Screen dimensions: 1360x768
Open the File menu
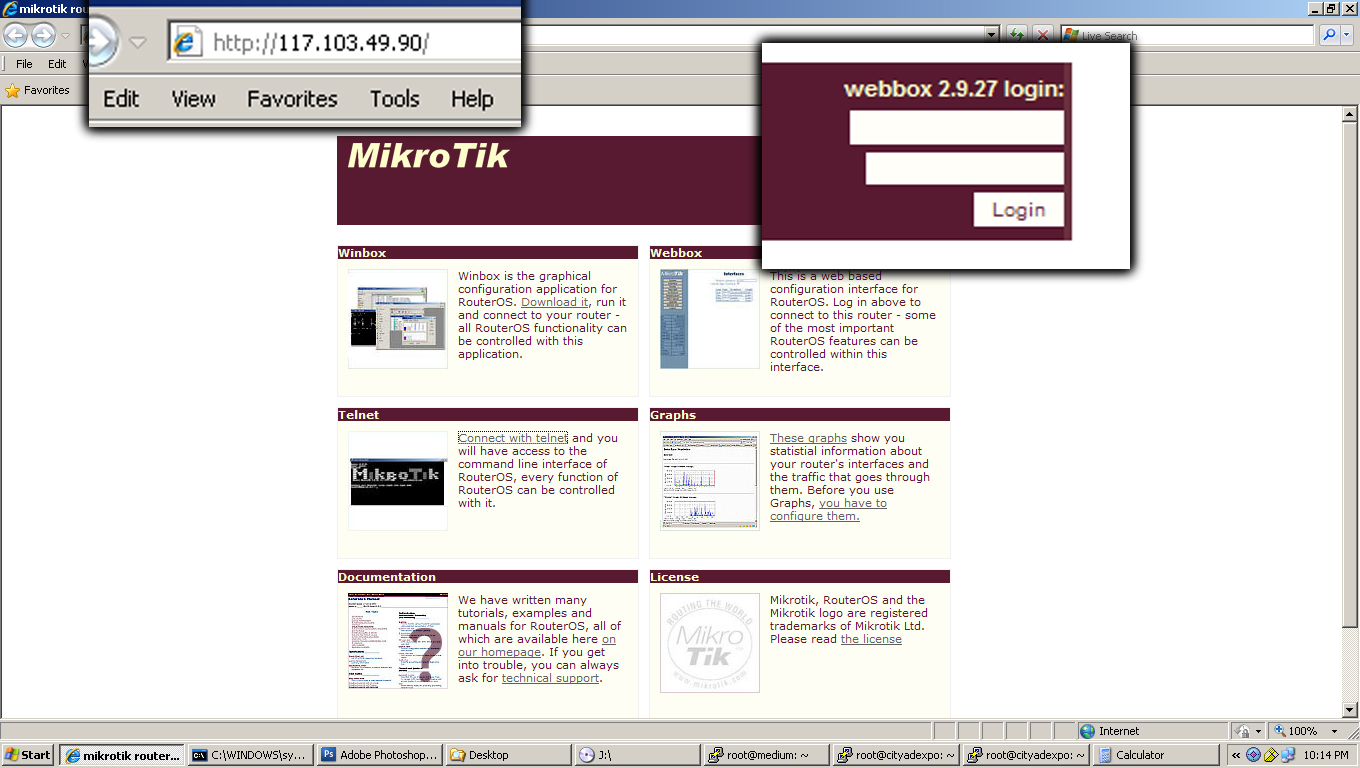tap(24, 64)
